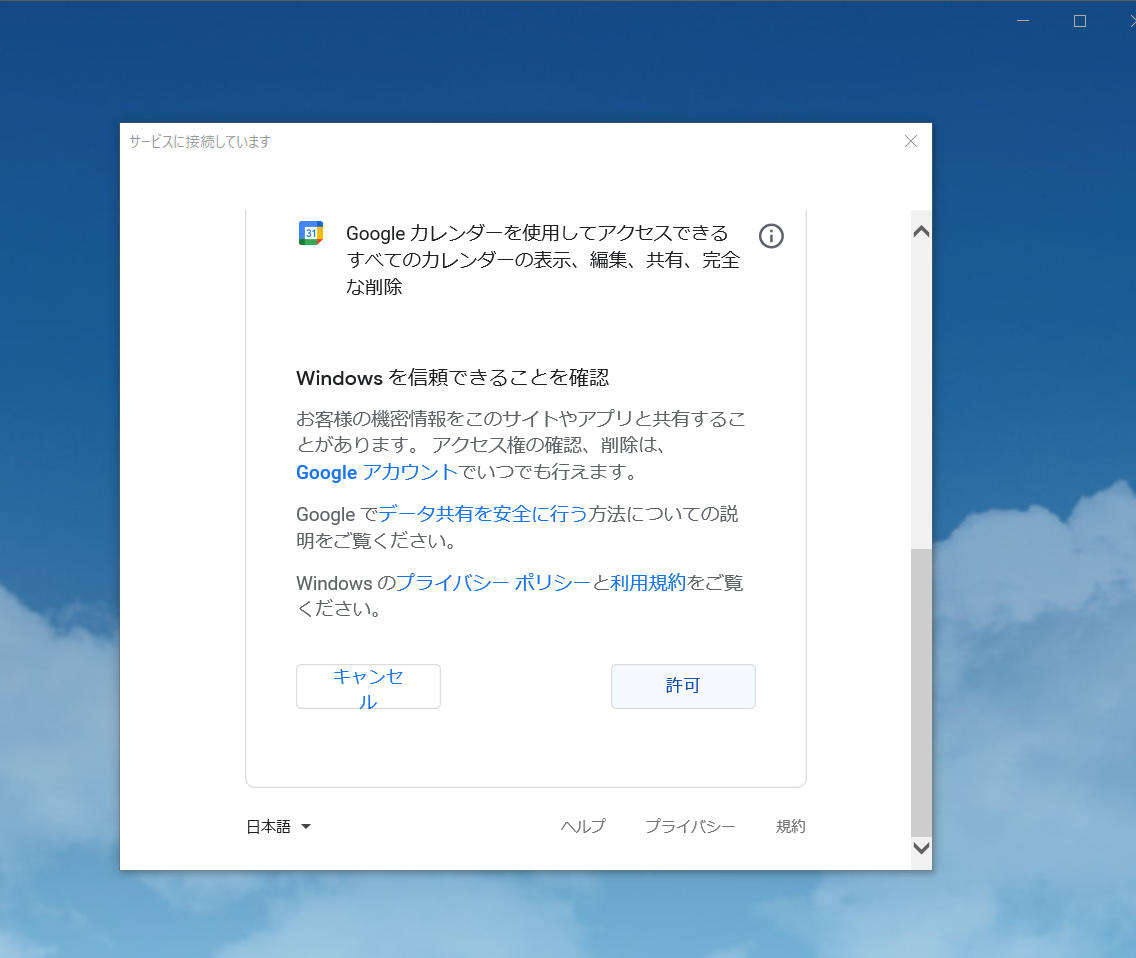Click the info icon beside Google カレンダー permission
This screenshot has height=958, width=1136.
click(771, 236)
